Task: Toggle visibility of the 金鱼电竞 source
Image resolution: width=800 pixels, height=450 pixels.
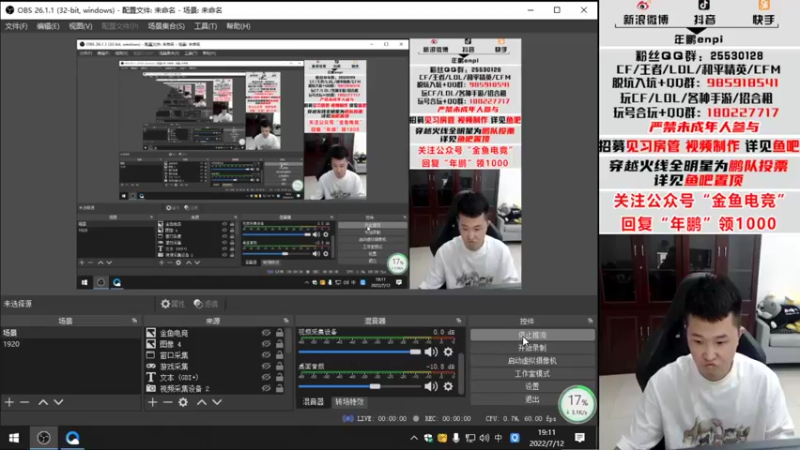Action: pos(266,333)
